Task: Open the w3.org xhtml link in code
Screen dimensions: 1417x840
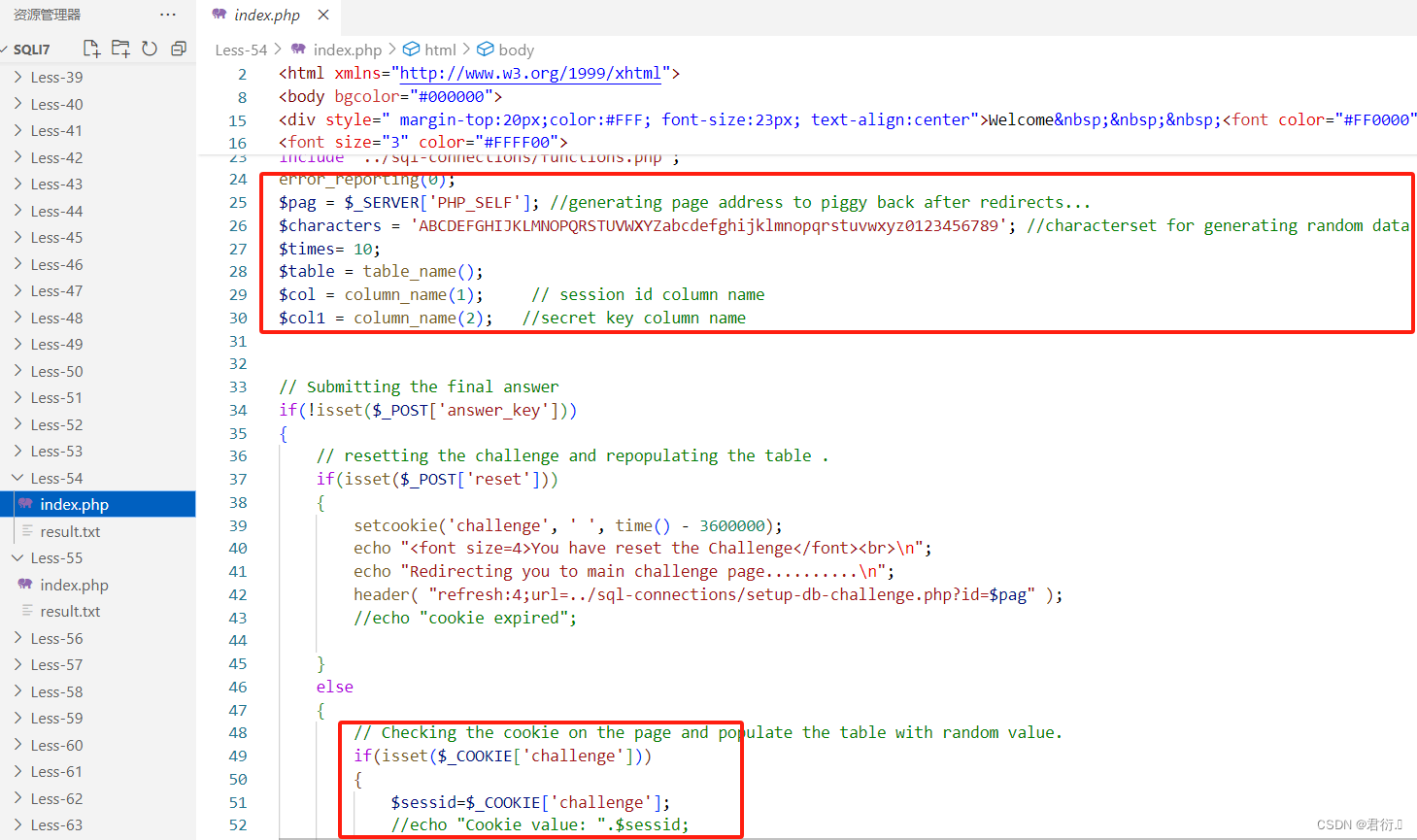Action: (x=530, y=73)
